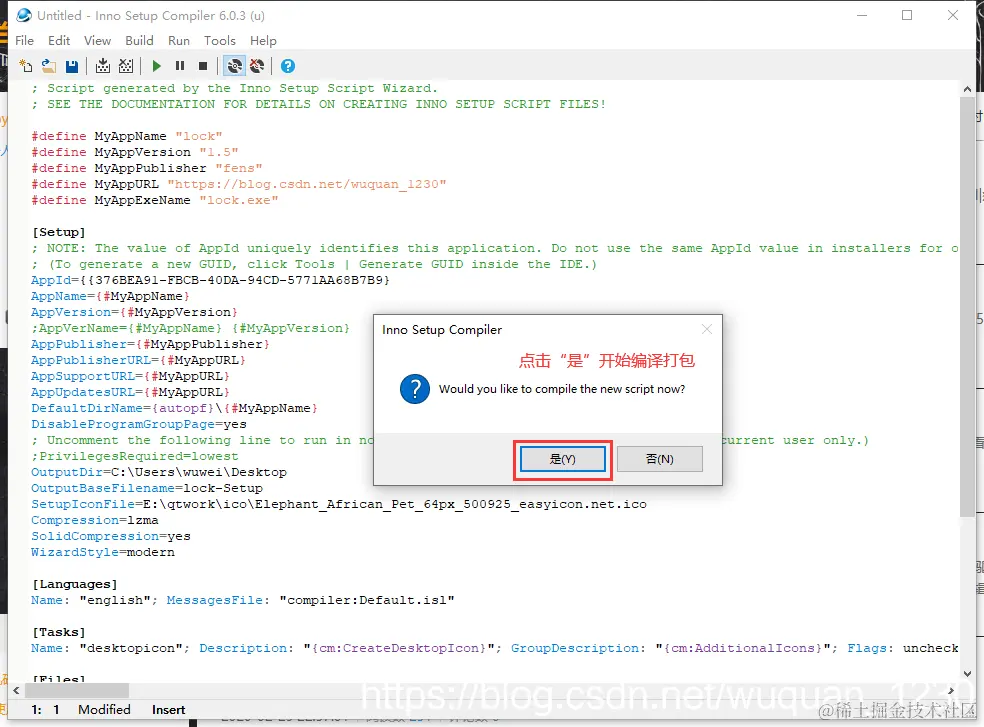Click the Compile toolbar icon

(103, 66)
